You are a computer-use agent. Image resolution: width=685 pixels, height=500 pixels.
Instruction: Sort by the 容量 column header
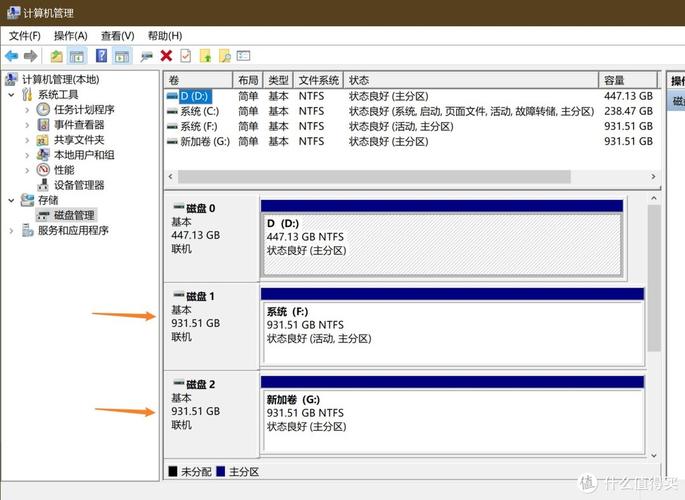point(628,80)
